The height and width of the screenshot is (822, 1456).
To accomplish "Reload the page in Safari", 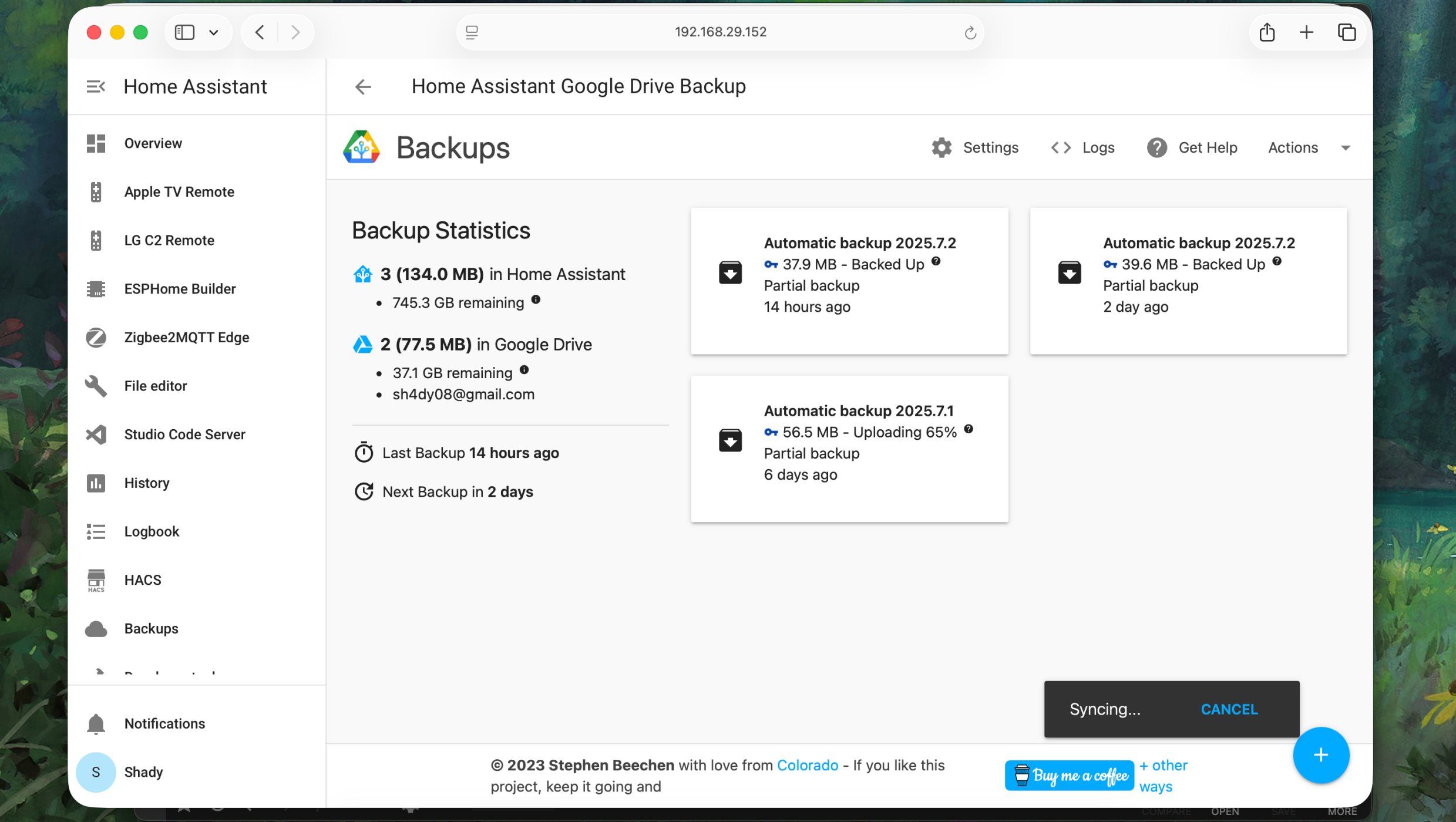I will [x=970, y=32].
